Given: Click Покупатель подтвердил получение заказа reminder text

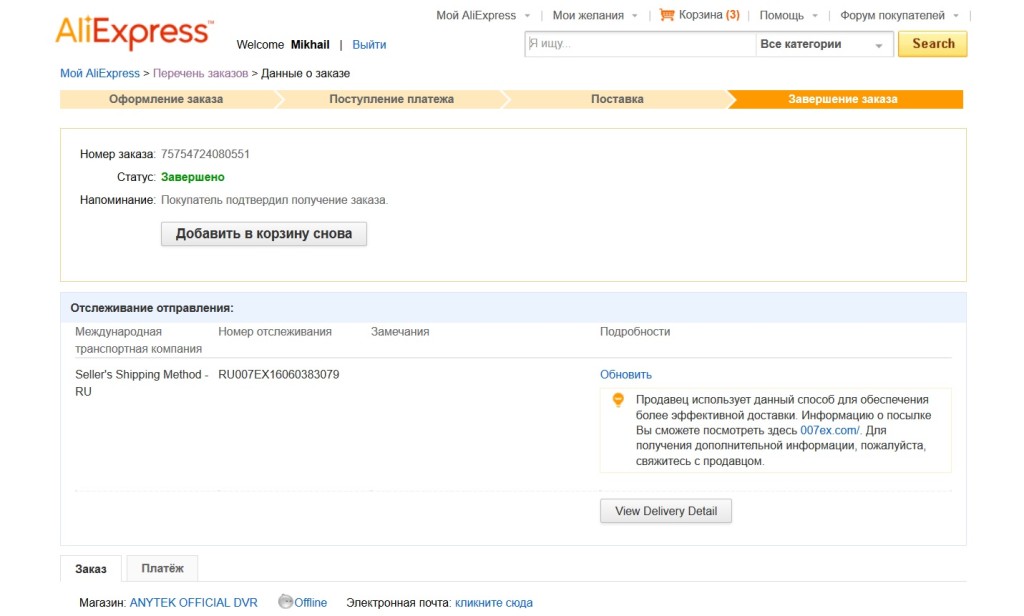Looking at the screenshot, I should click(x=274, y=200).
